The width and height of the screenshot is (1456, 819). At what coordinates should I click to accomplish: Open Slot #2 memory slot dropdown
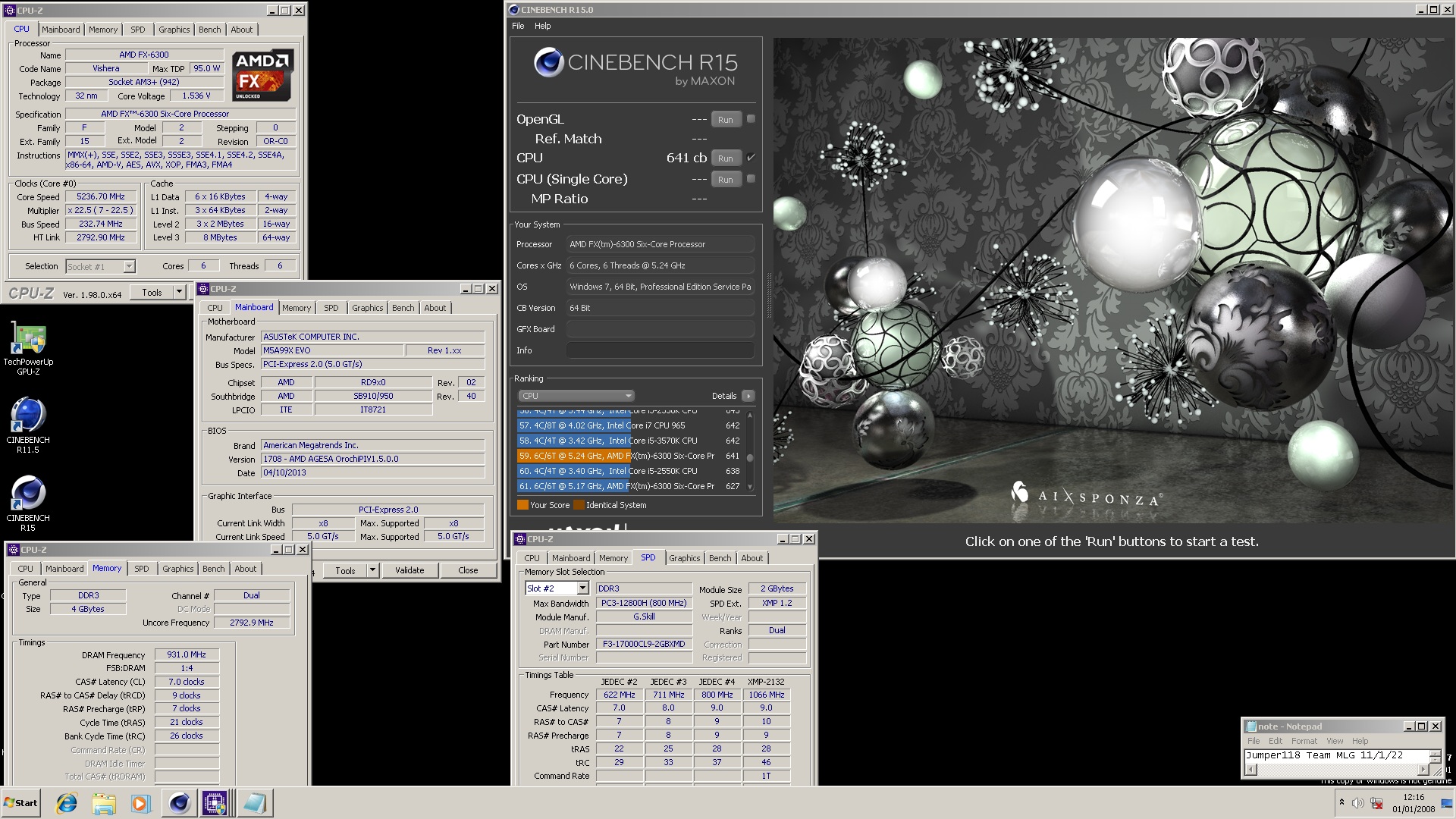582,588
